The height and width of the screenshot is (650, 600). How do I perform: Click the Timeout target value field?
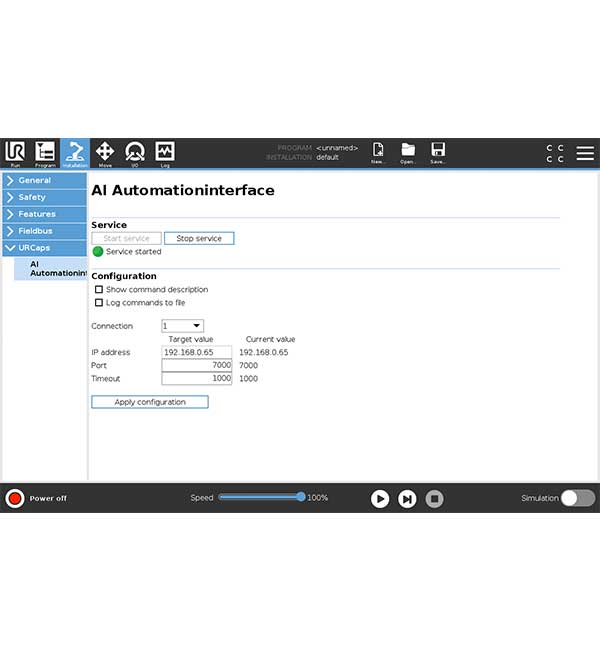(x=197, y=378)
